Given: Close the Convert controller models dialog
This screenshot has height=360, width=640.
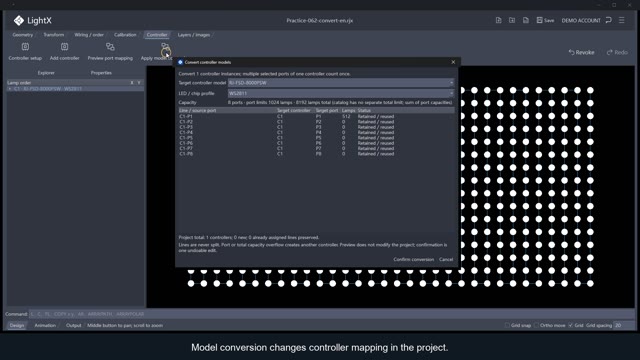Looking at the screenshot, I should (453, 62).
